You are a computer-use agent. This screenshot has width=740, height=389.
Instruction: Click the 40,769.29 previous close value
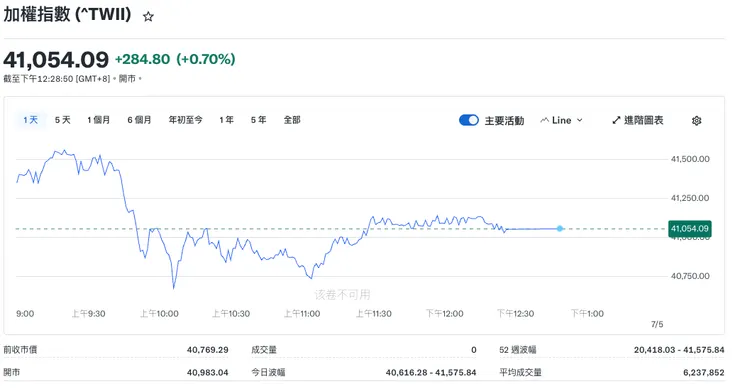[207, 350]
